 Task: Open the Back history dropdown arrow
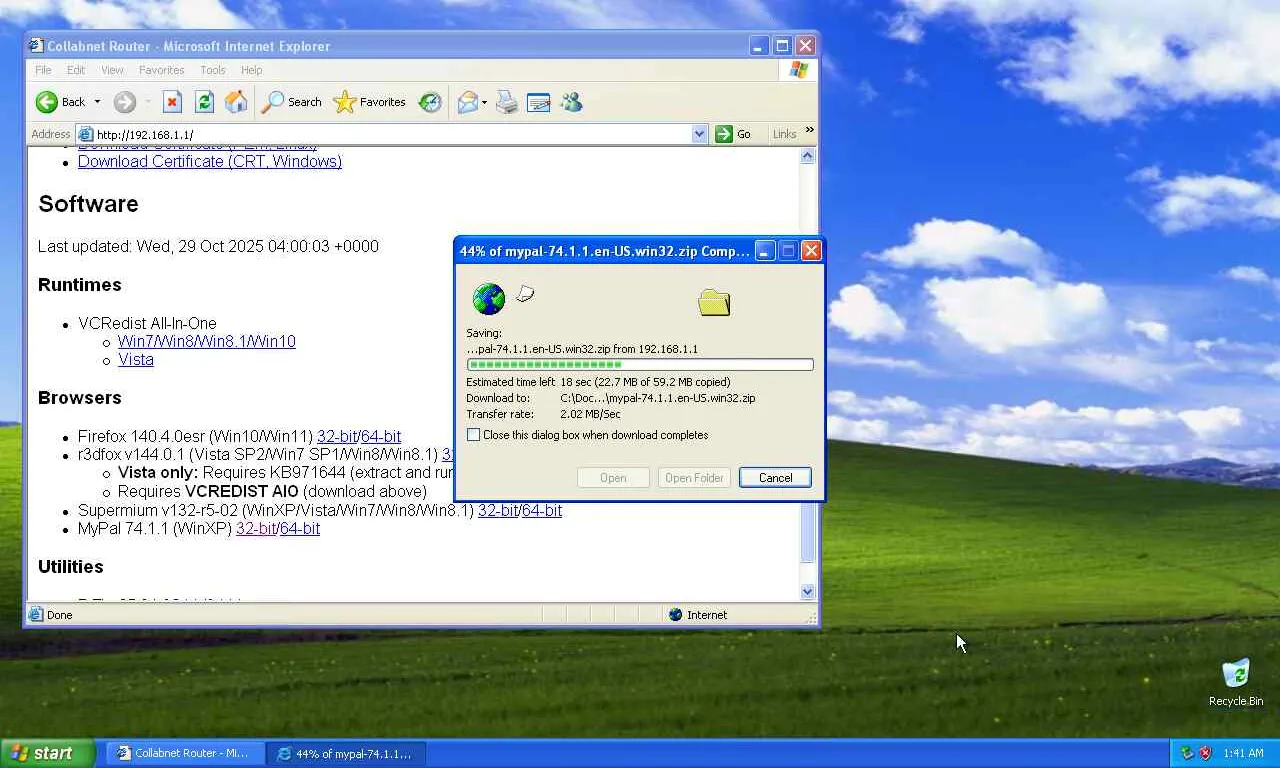point(97,102)
